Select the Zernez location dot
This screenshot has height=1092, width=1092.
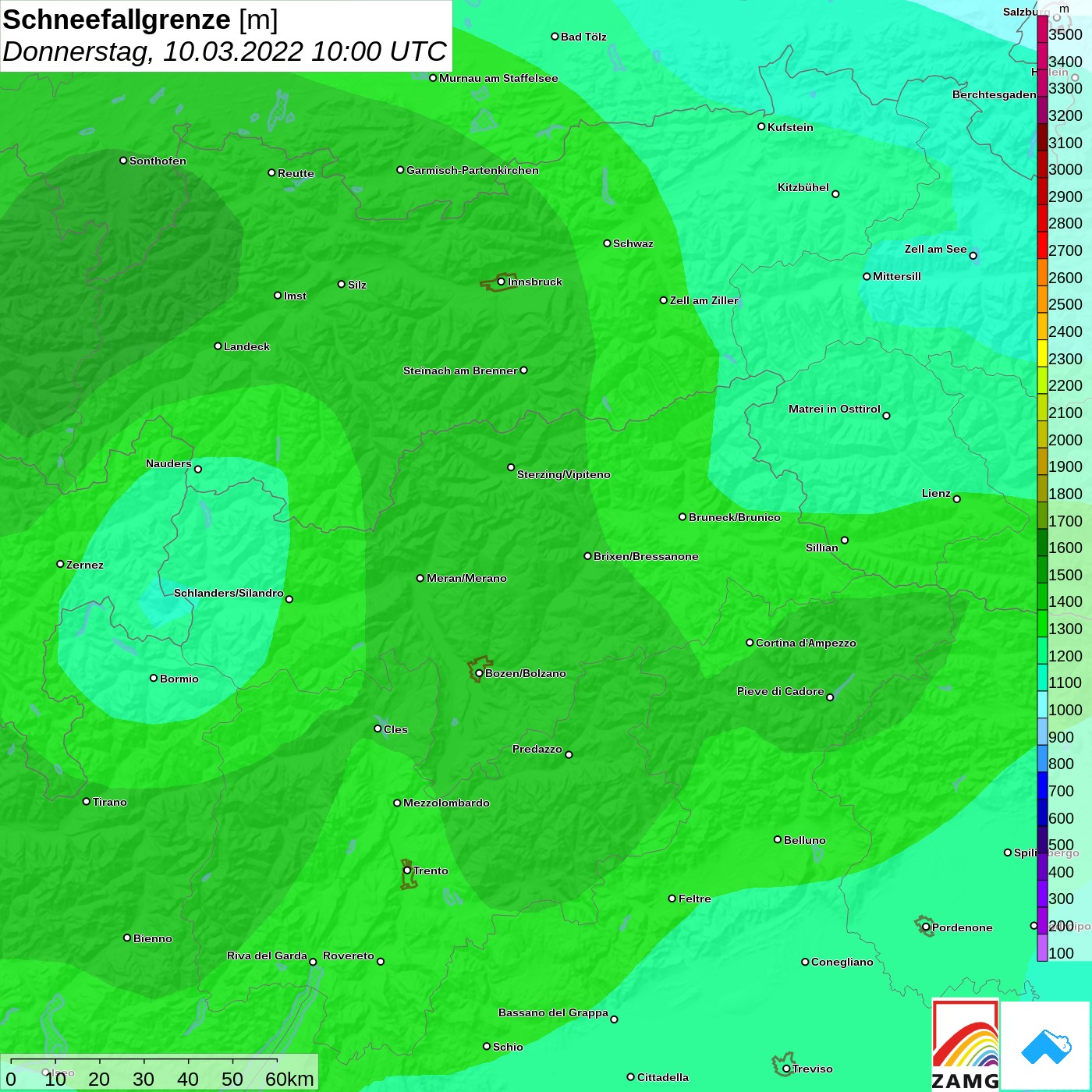click(60, 564)
